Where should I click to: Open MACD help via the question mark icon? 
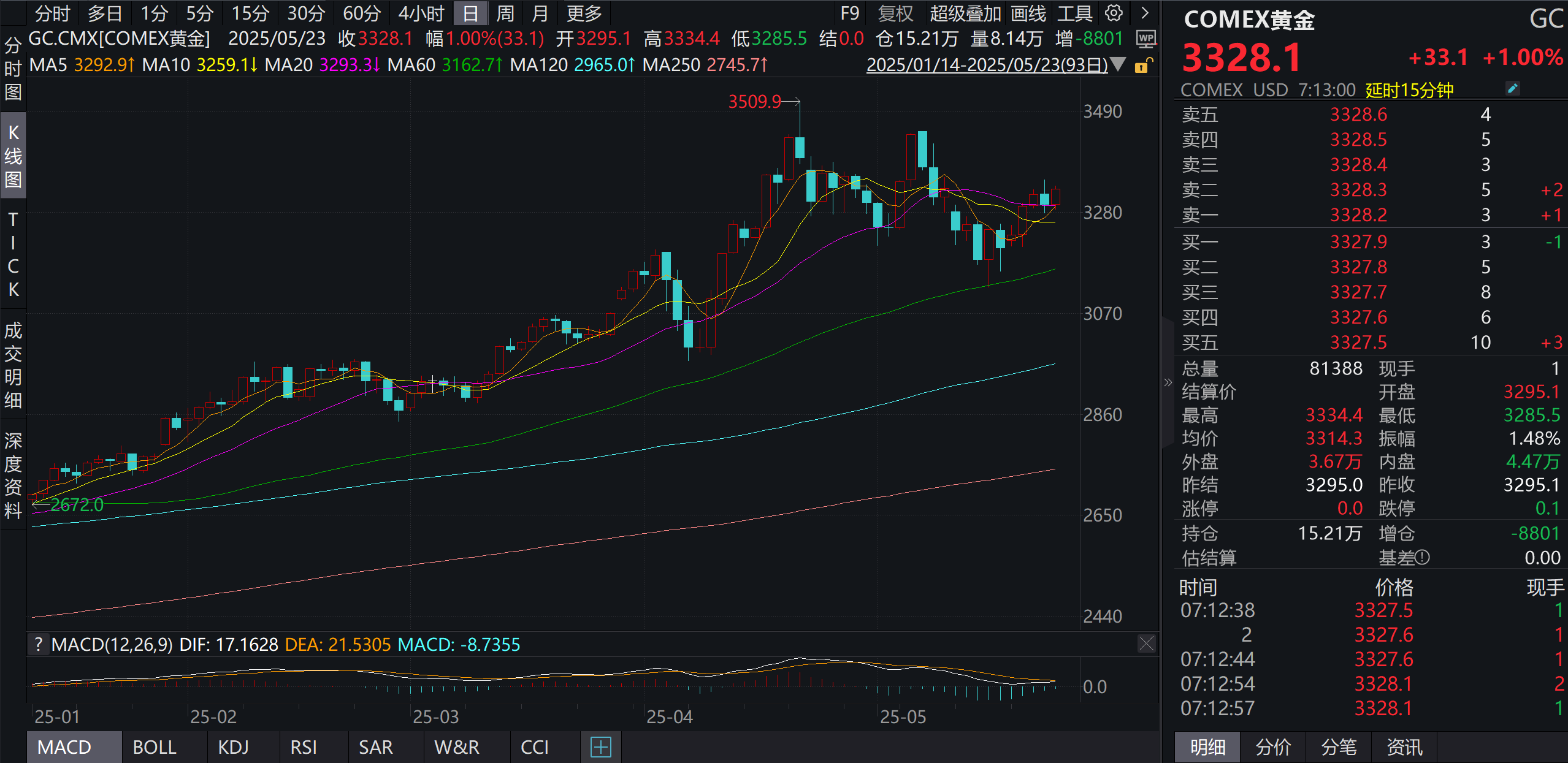(x=39, y=644)
